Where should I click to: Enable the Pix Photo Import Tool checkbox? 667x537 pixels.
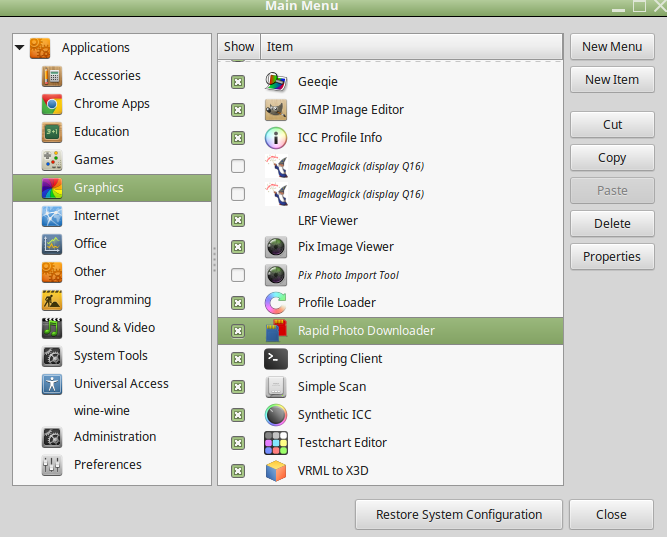[x=238, y=275]
